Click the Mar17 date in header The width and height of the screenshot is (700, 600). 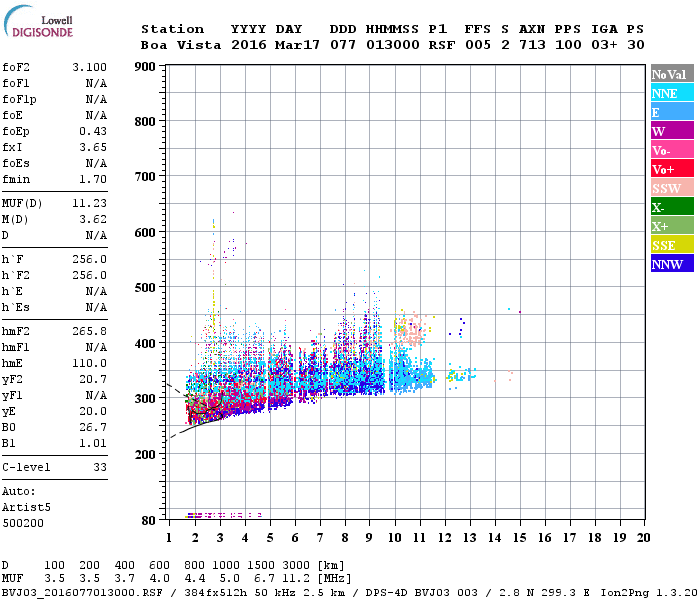tap(297, 45)
